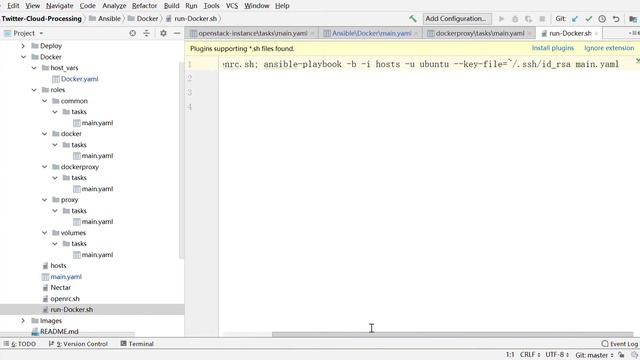Click the Stop square icon
The width and height of the screenshot is (640, 360).
542,19
